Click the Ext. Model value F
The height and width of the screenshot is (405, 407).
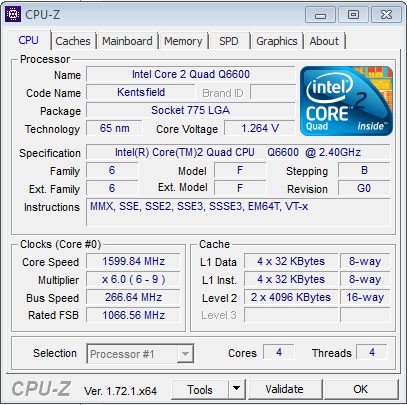[x=240, y=188]
